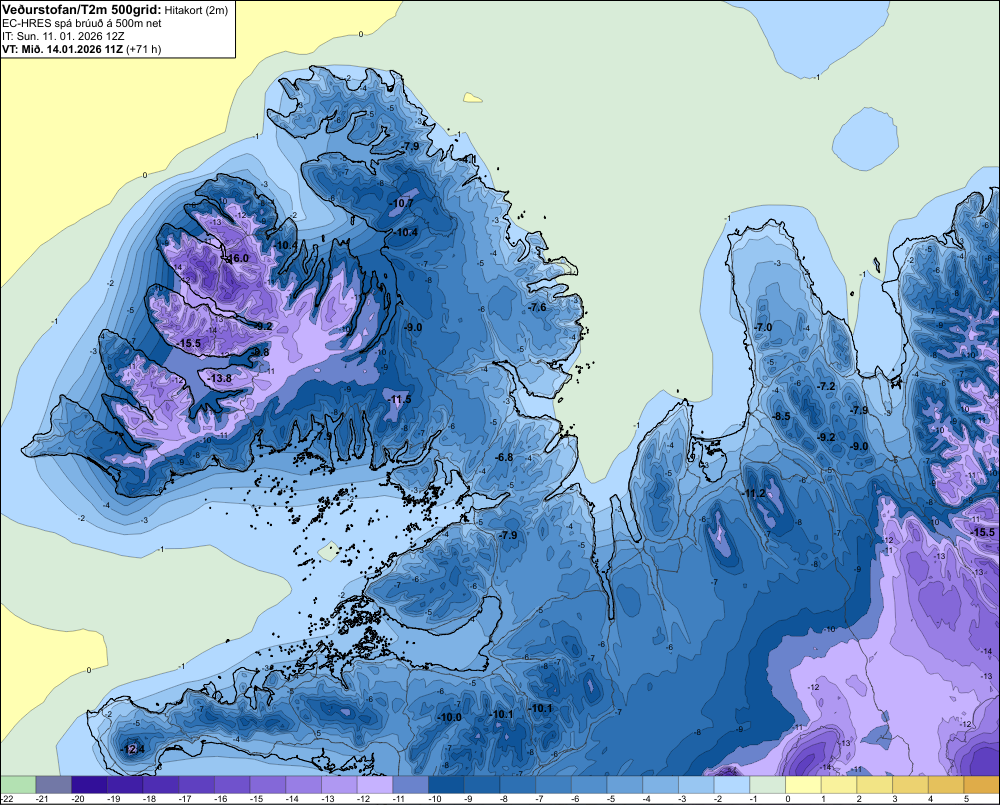The image size is (1000, 805).
Task: Click the '-22' legend scale label
Action: (x=7, y=799)
